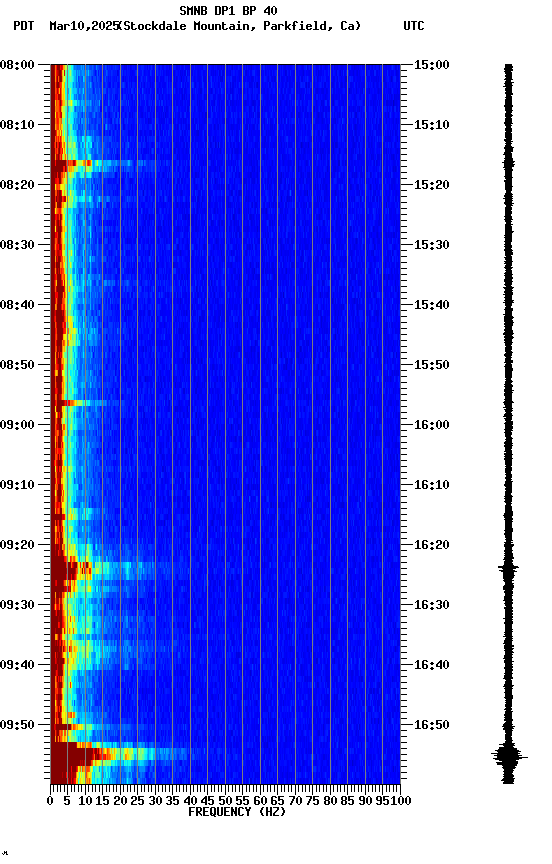Screen dimensions: 552x864
Task: Click the '16:30' UTC time label
Action: [431, 605]
